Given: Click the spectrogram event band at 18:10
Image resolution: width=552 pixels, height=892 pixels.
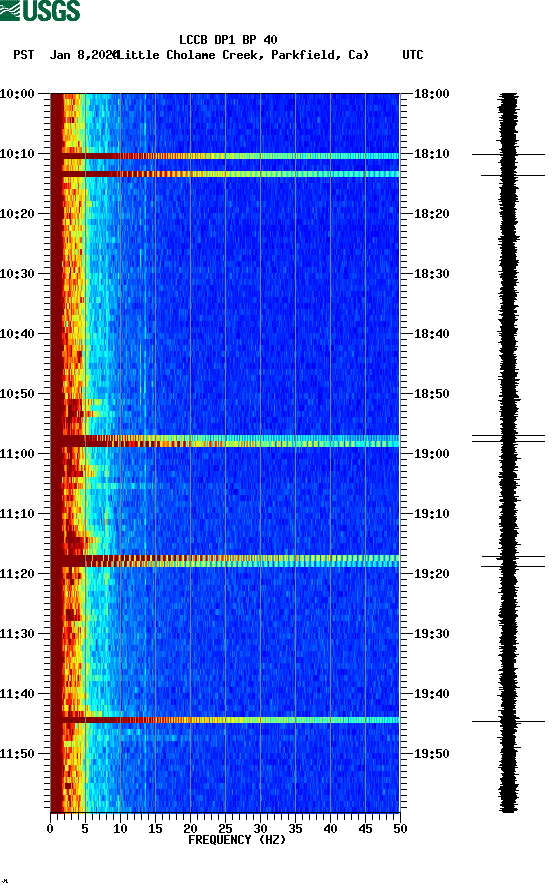Looking at the screenshot, I should 225,156.
